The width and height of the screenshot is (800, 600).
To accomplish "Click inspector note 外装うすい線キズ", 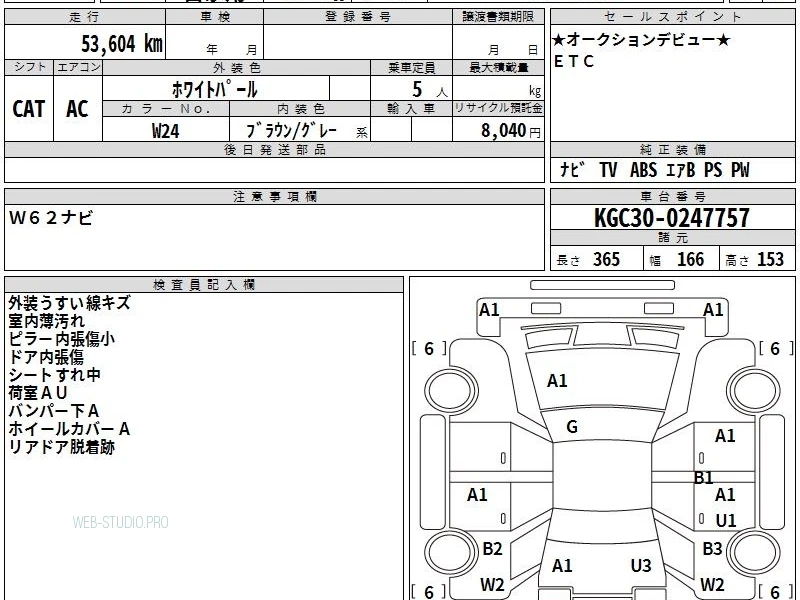I will tap(69, 303).
